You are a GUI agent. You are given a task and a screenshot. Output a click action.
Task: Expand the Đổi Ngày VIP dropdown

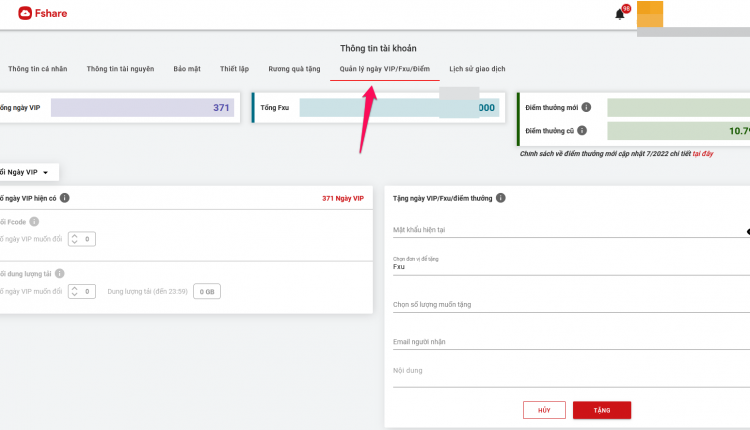[x=24, y=172]
